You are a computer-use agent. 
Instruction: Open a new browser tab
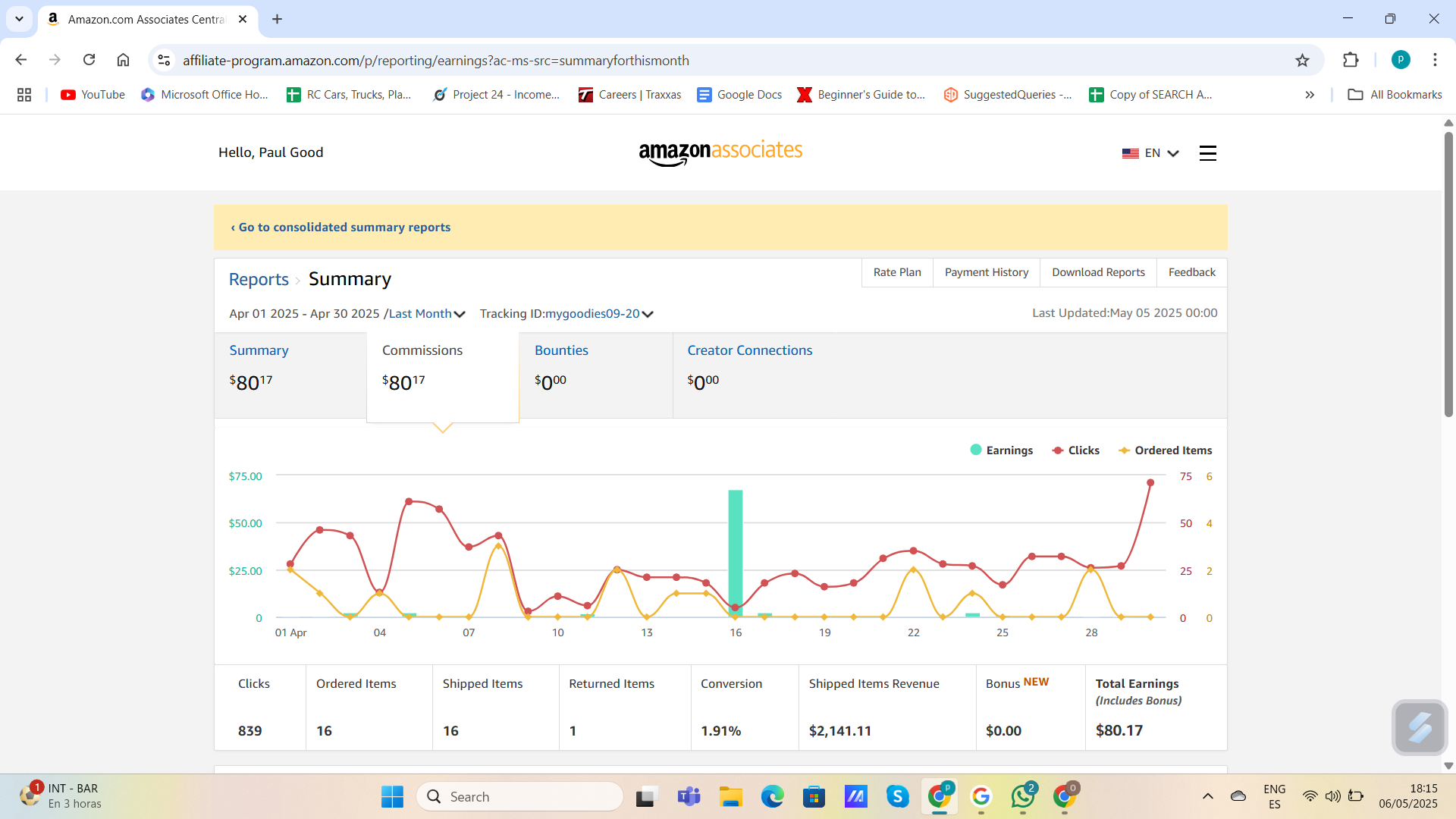click(x=277, y=19)
